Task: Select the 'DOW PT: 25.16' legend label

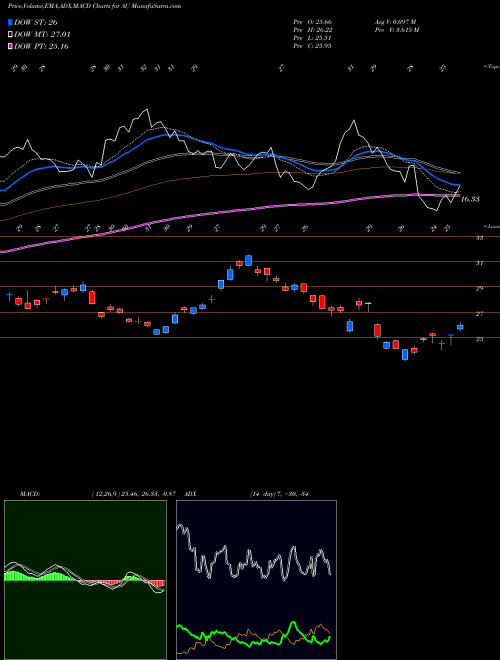Action: pyautogui.click(x=42, y=46)
